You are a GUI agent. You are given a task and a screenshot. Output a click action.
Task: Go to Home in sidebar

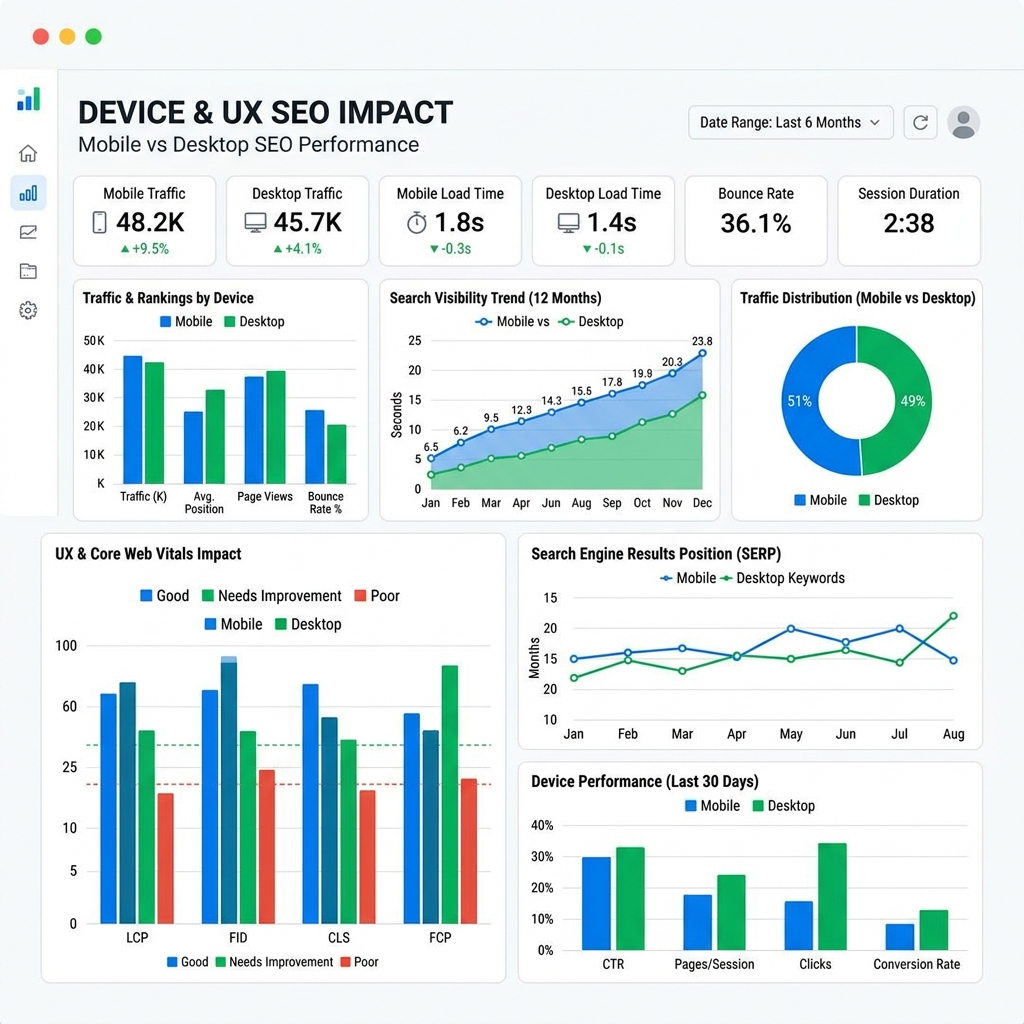pyautogui.click(x=28, y=153)
